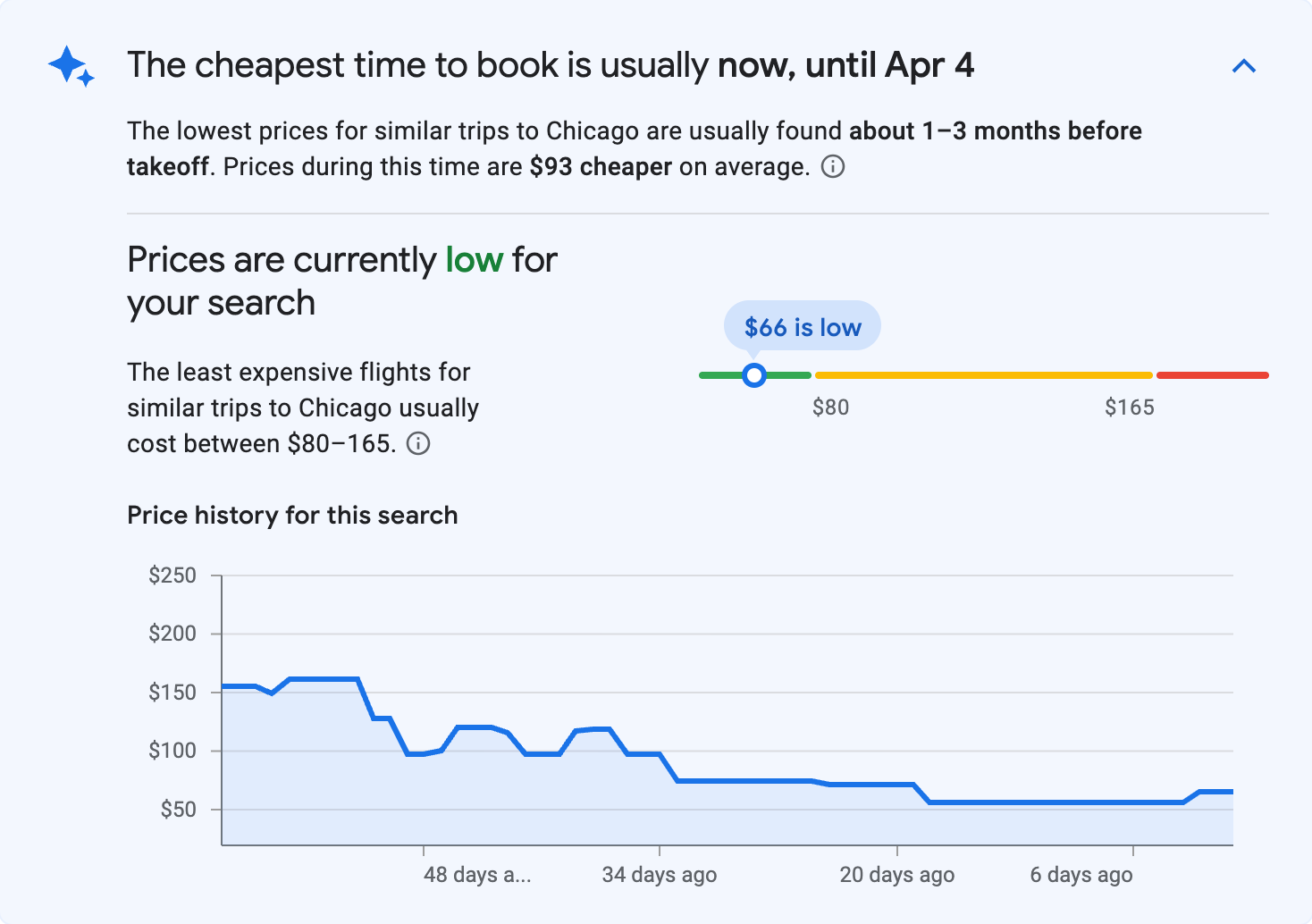This screenshot has height=924, width=1312.
Task: Click the "Price history for this search" label
Action: click(292, 515)
